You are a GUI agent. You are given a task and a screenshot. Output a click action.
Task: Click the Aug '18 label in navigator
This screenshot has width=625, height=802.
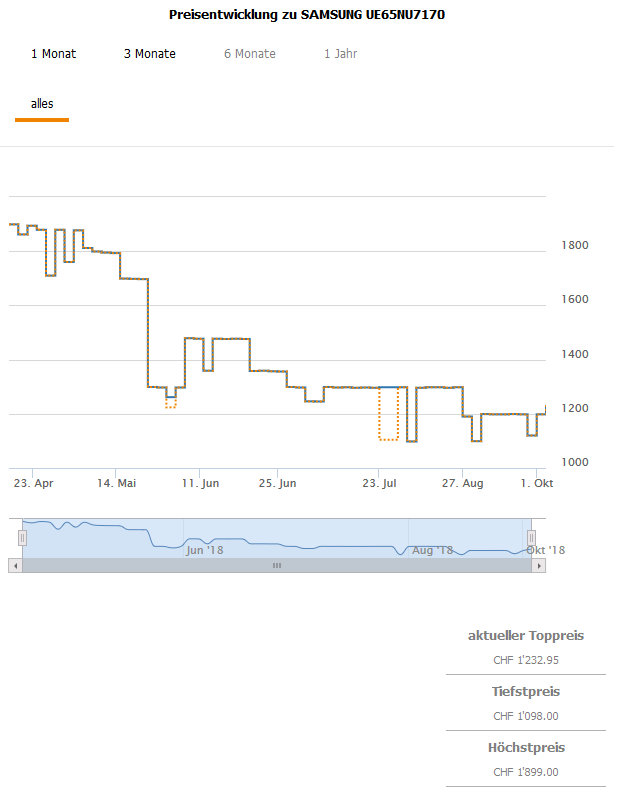pyautogui.click(x=433, y=550)
